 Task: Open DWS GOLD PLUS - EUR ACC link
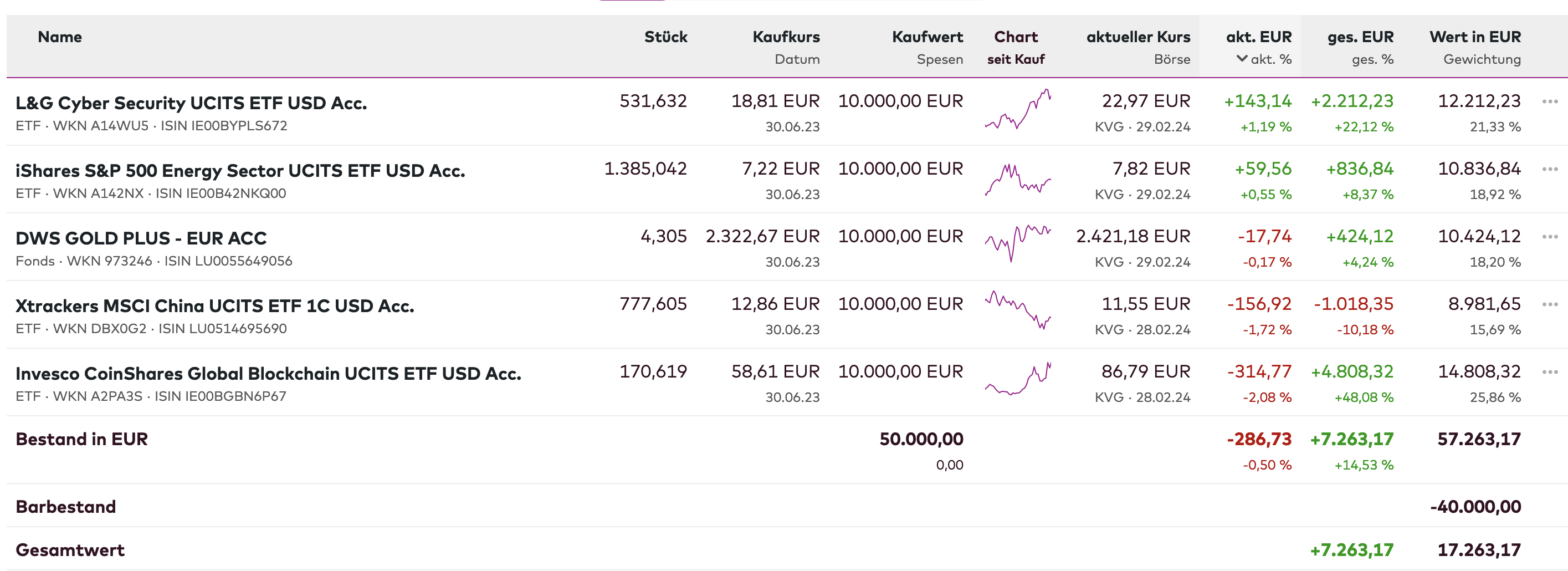(141, 238)
